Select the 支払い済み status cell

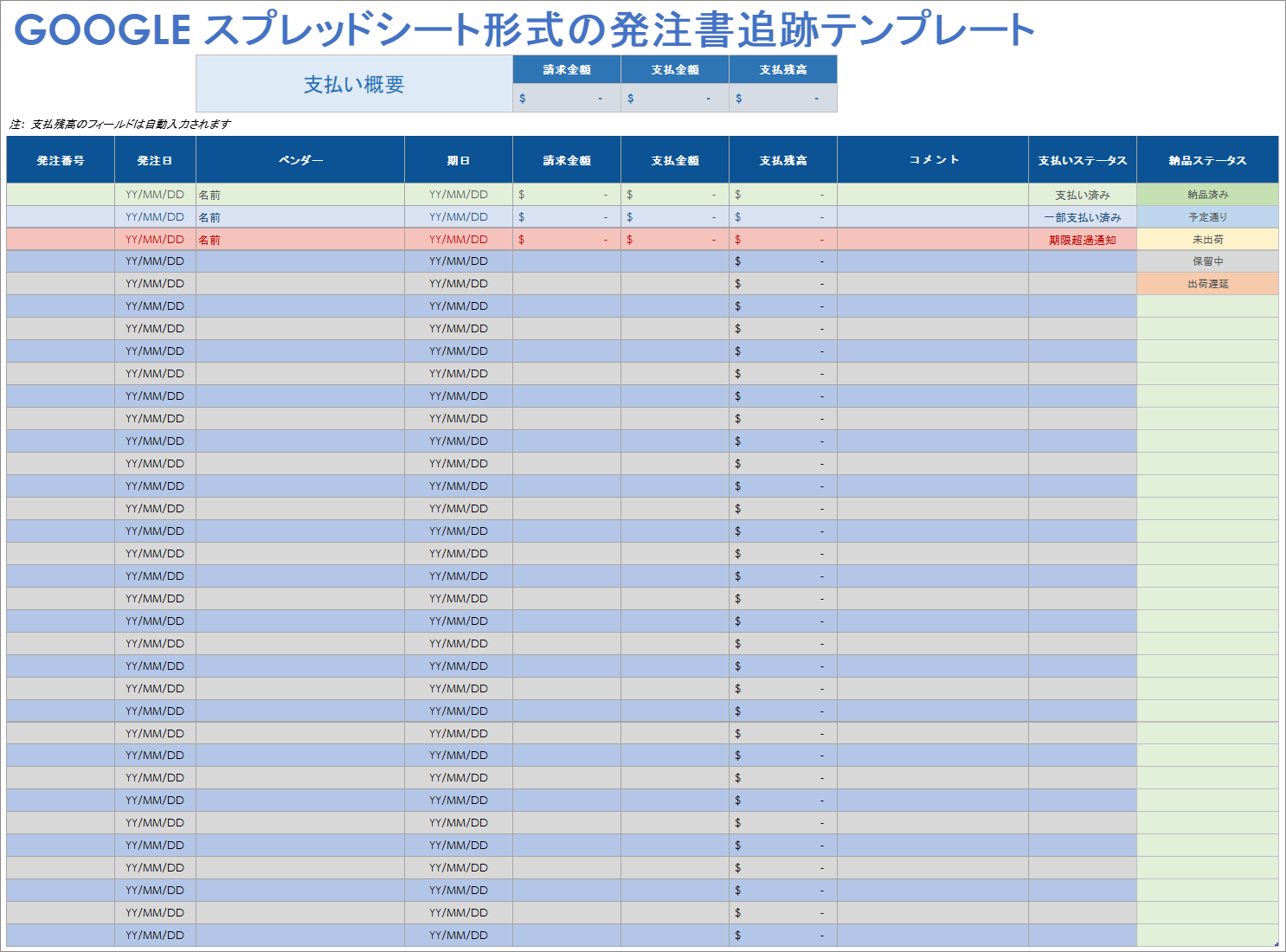pos(1082,195)
